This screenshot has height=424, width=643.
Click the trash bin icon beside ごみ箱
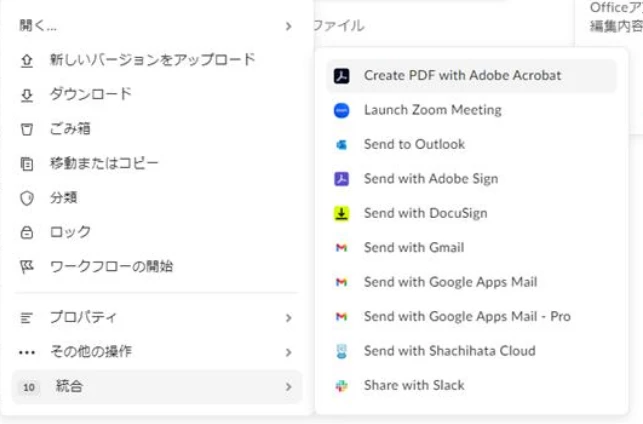point(27,129)
